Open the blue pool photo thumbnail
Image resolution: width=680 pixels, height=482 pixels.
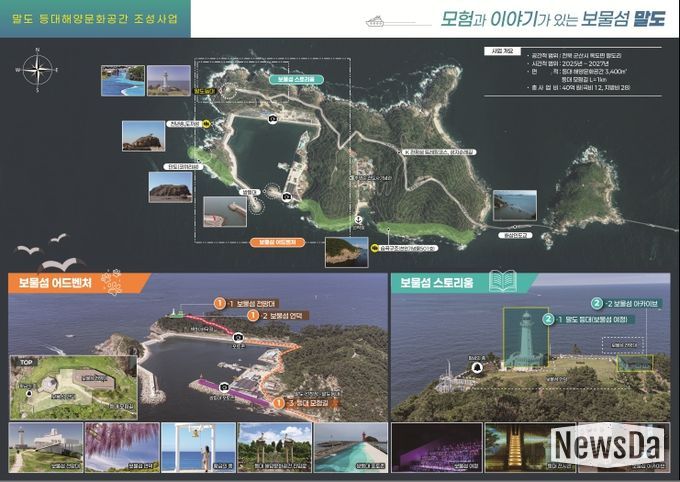pyautogui.click(x=123, y=80)
